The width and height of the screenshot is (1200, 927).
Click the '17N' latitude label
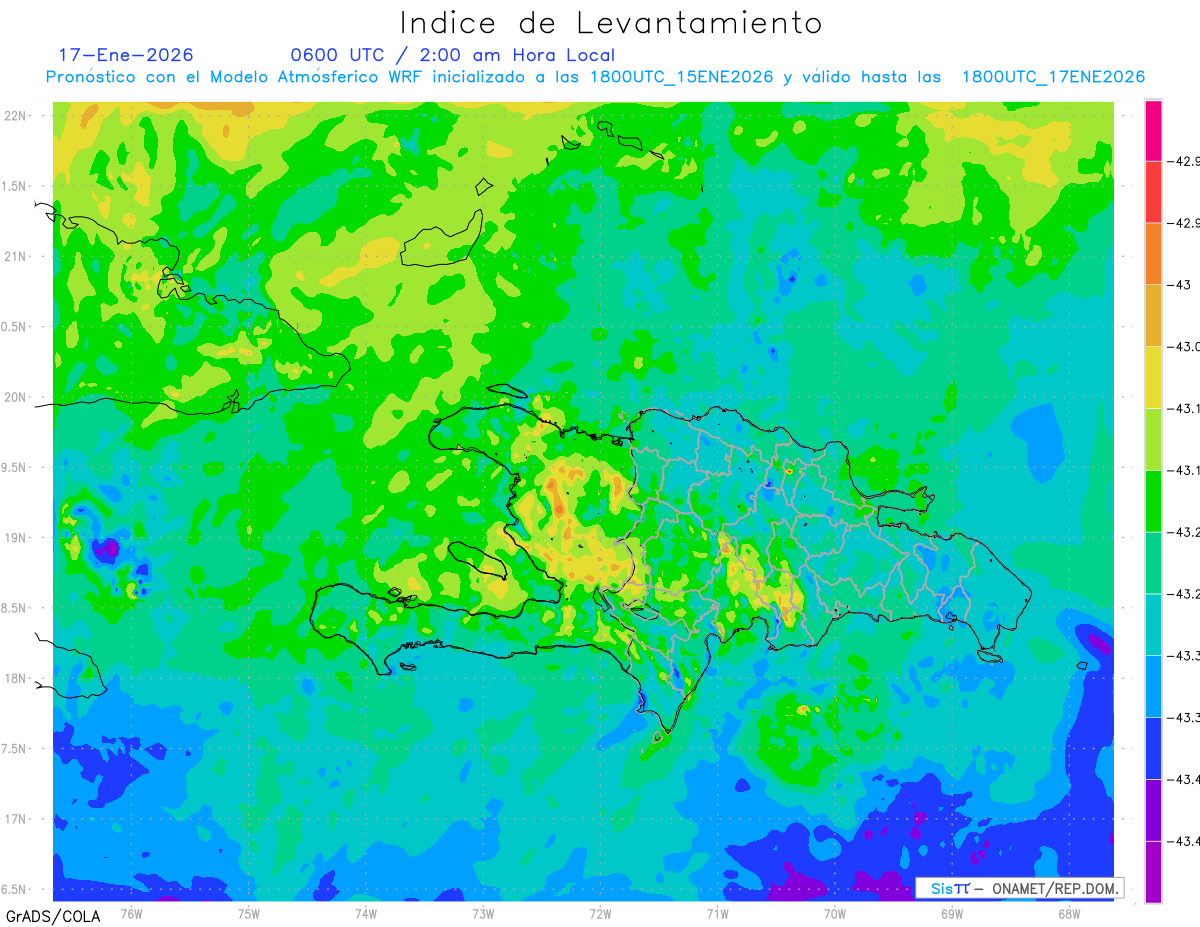pyautogui.click(x=16, y=819)
